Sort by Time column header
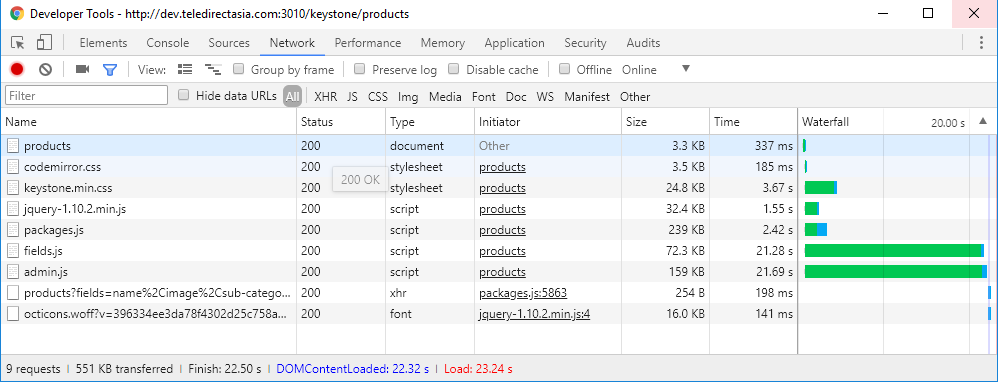The image size is (998, 382). [754, 122]
